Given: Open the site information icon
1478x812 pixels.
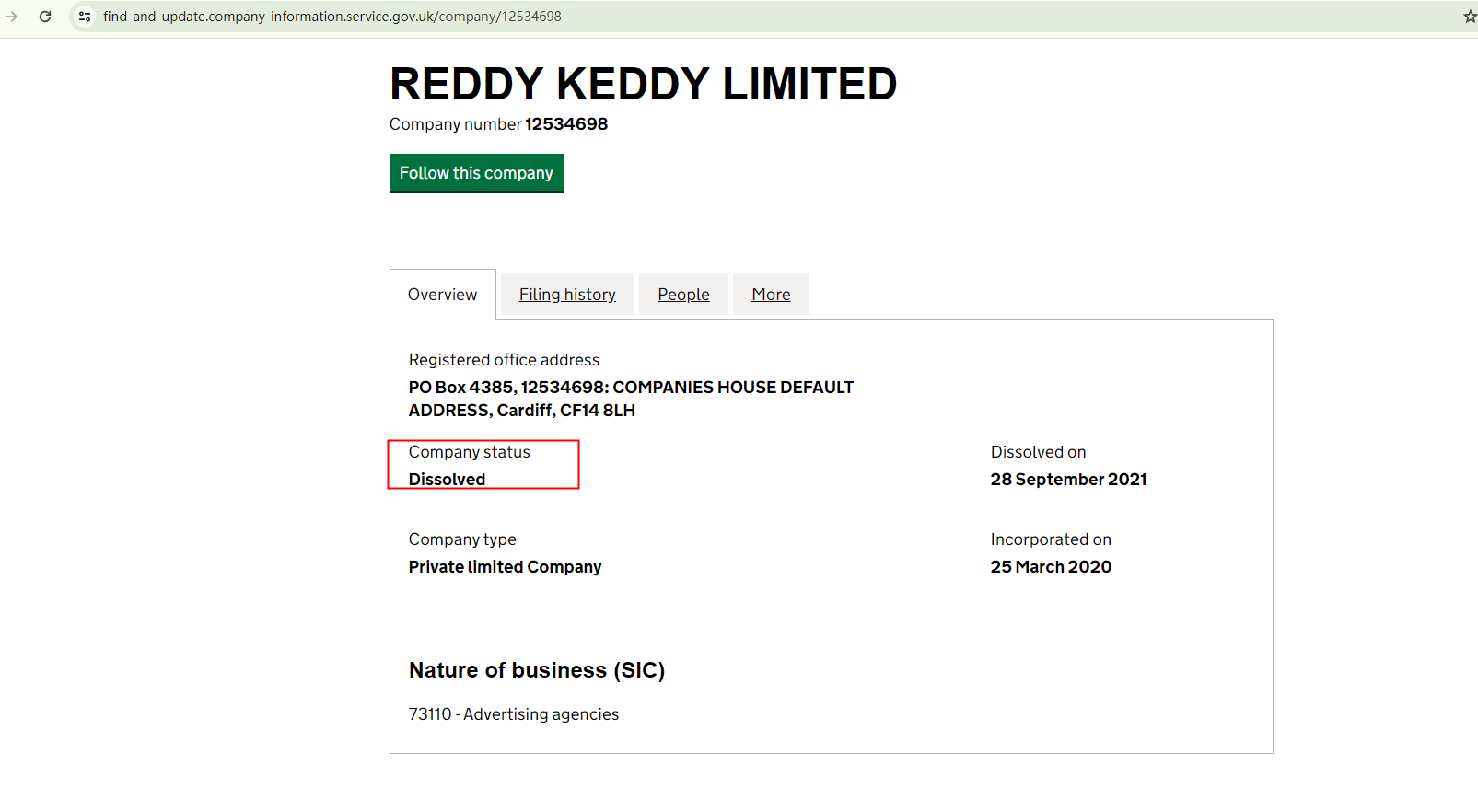Looking at the screenshot, I should [x=85, y=17].
